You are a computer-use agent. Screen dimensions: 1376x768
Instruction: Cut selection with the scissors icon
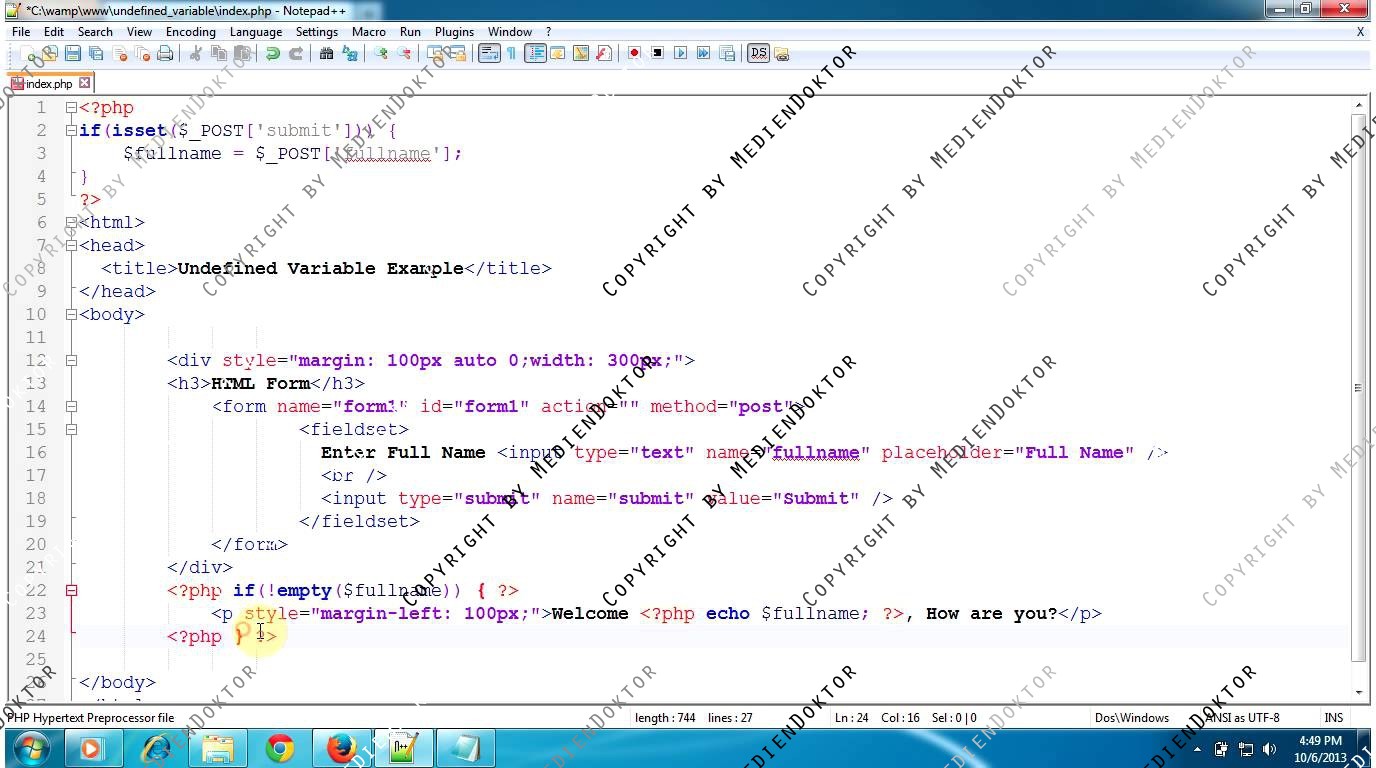196,53
